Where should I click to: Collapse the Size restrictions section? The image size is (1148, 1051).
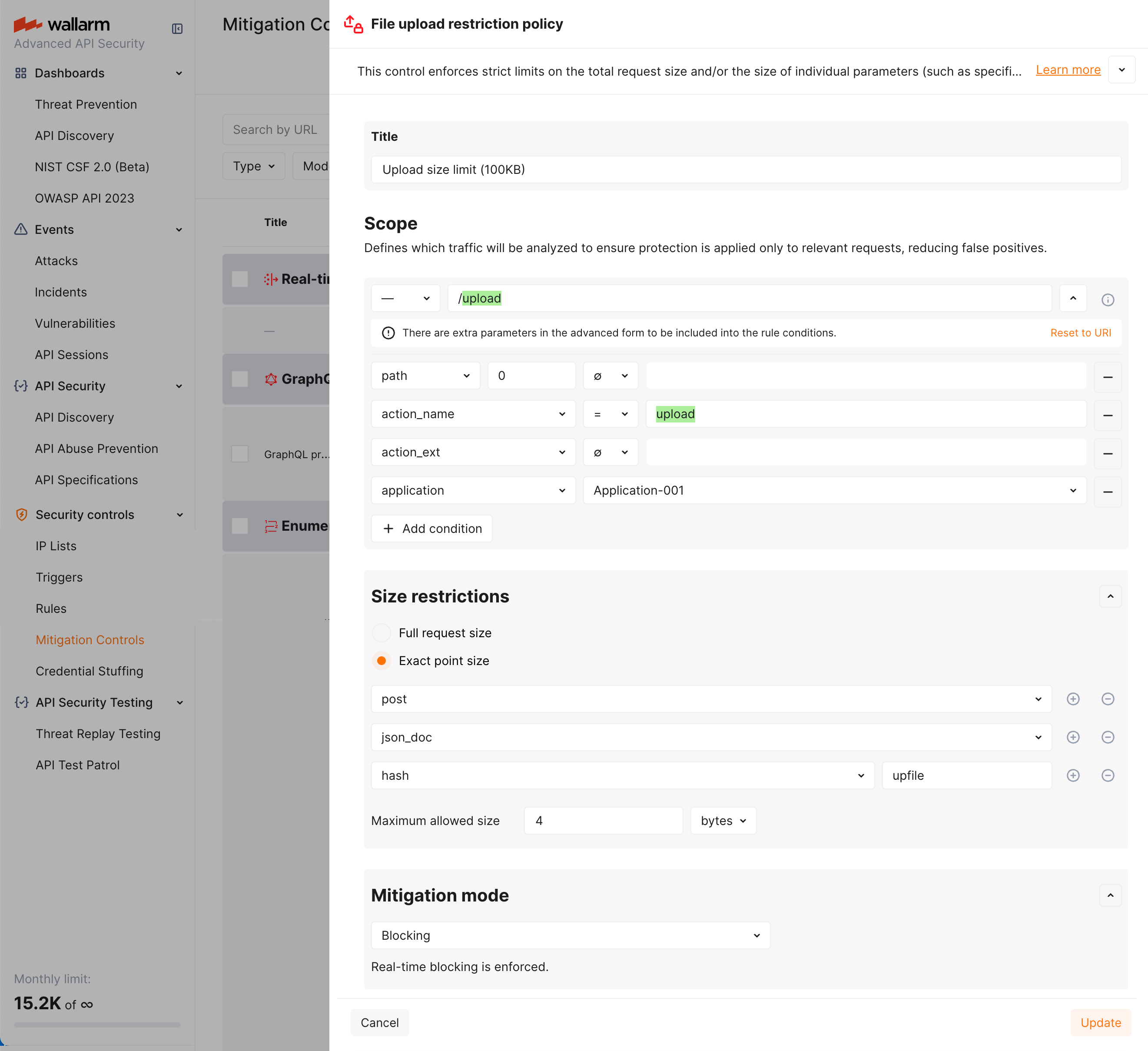pyautogui.click(x=1110, y=596)
